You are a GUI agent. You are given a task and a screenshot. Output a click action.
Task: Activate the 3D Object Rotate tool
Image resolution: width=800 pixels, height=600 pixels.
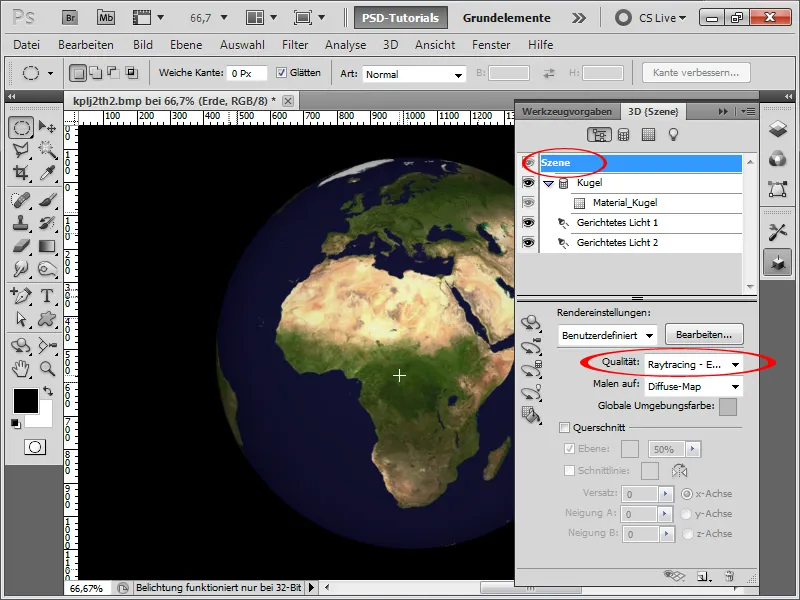(21, 345)
